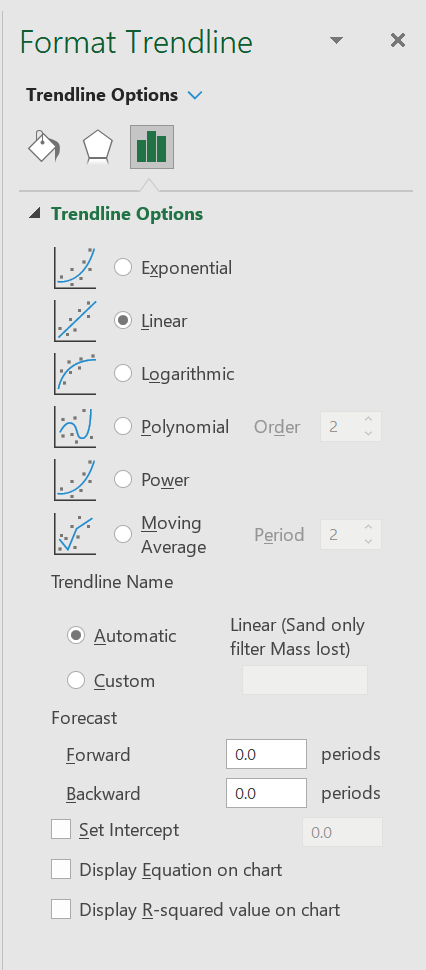Click the Moving Average trendline graph icon

click(x=75, y=534)
